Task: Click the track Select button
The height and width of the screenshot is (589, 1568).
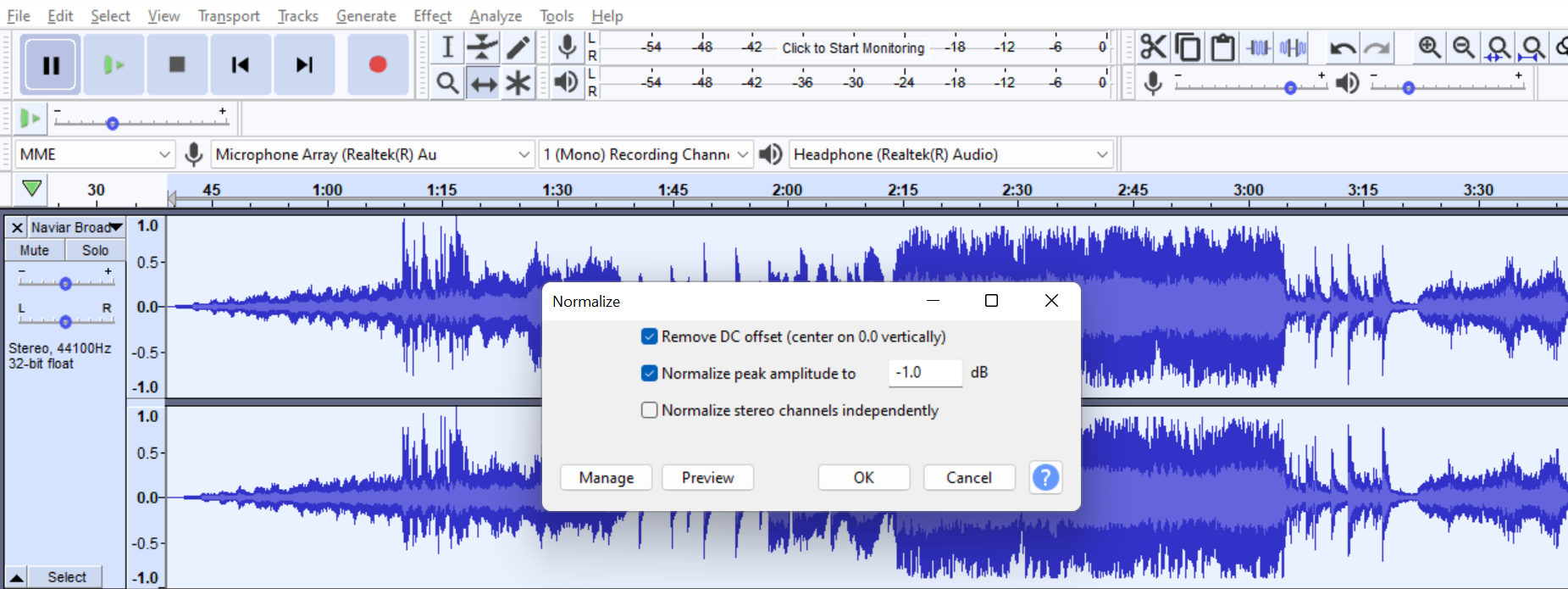Action: (67, 577)
